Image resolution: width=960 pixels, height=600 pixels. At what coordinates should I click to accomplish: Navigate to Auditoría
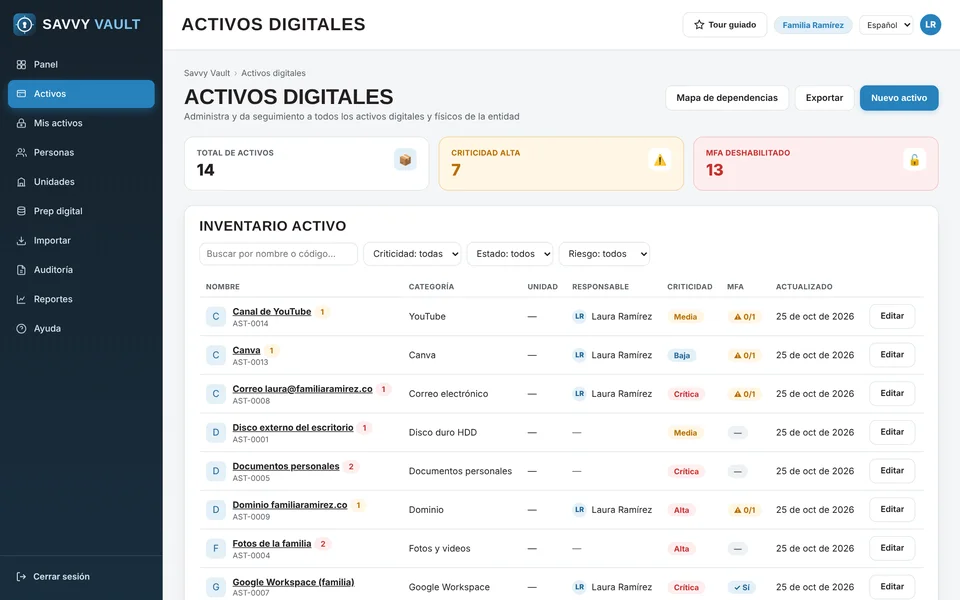81,270
